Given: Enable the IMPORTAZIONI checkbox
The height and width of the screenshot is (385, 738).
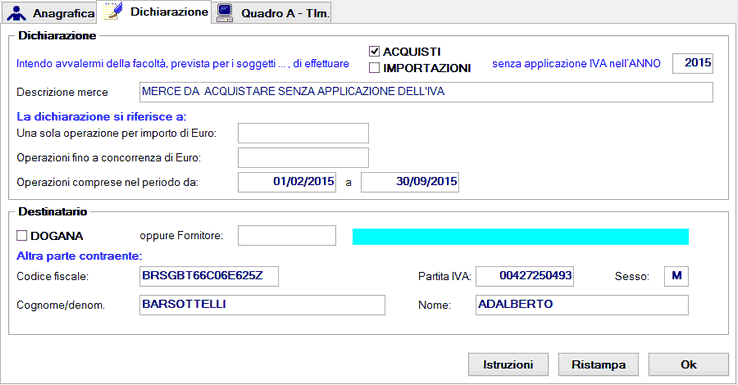Looking at the screenshot, I should [374, 68].
